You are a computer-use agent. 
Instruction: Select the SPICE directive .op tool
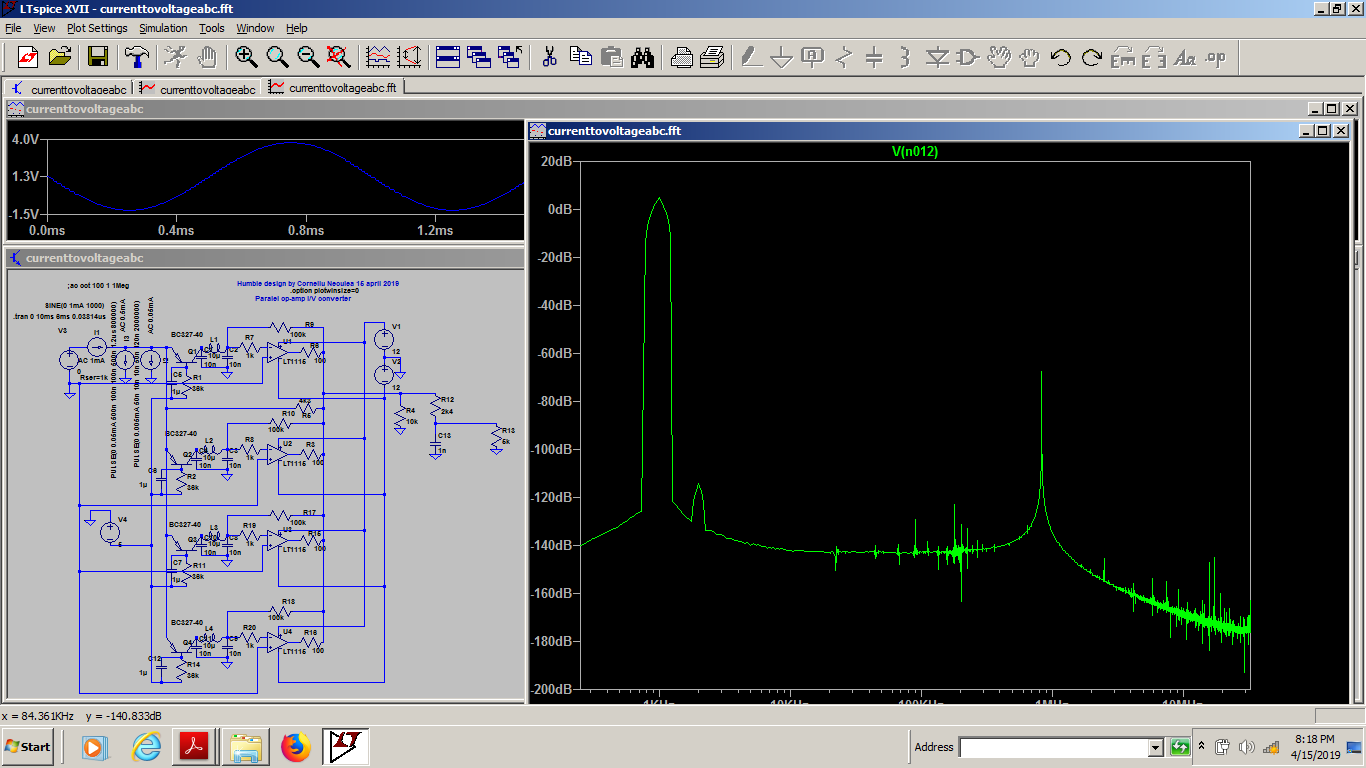[1216, 57]
